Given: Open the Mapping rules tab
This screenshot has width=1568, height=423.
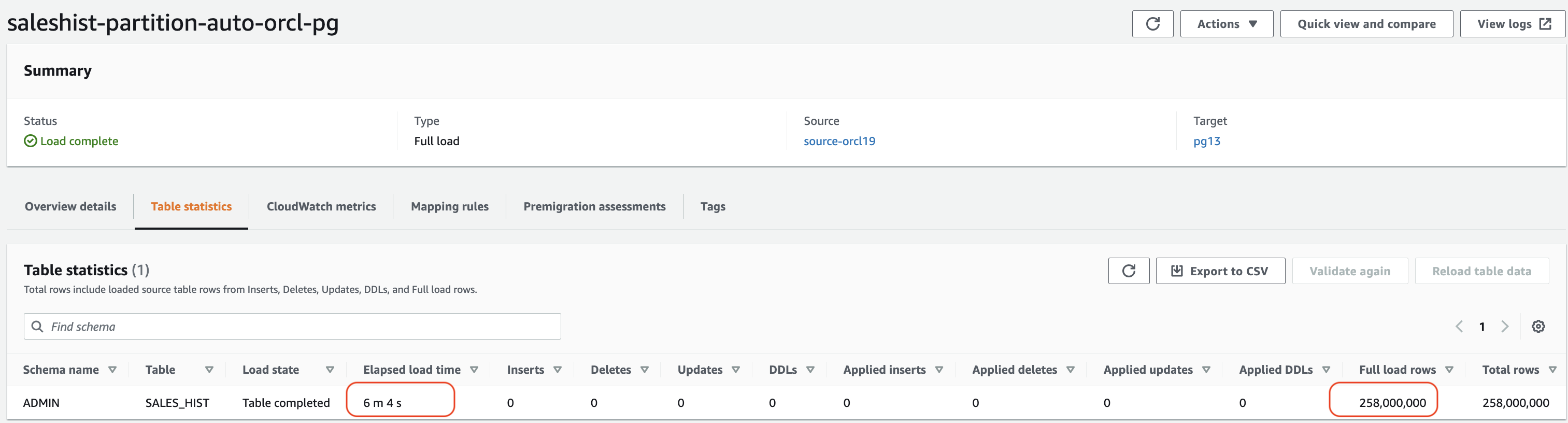Looking at the screenshot, I should [449, 206].
